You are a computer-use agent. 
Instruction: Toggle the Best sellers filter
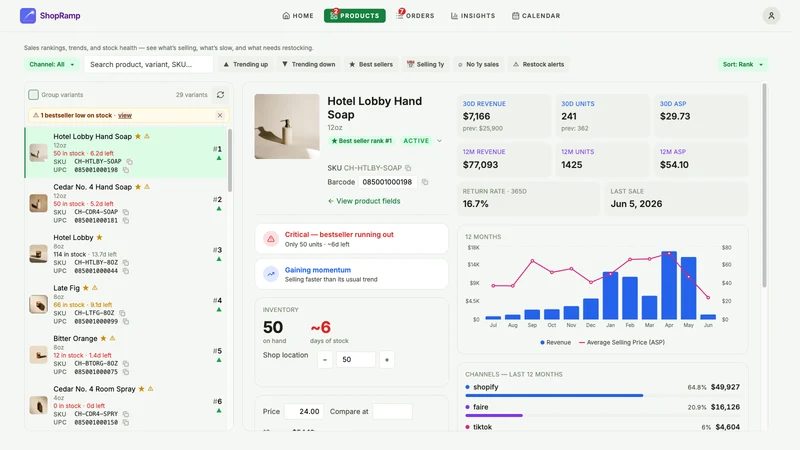[371, 64]
